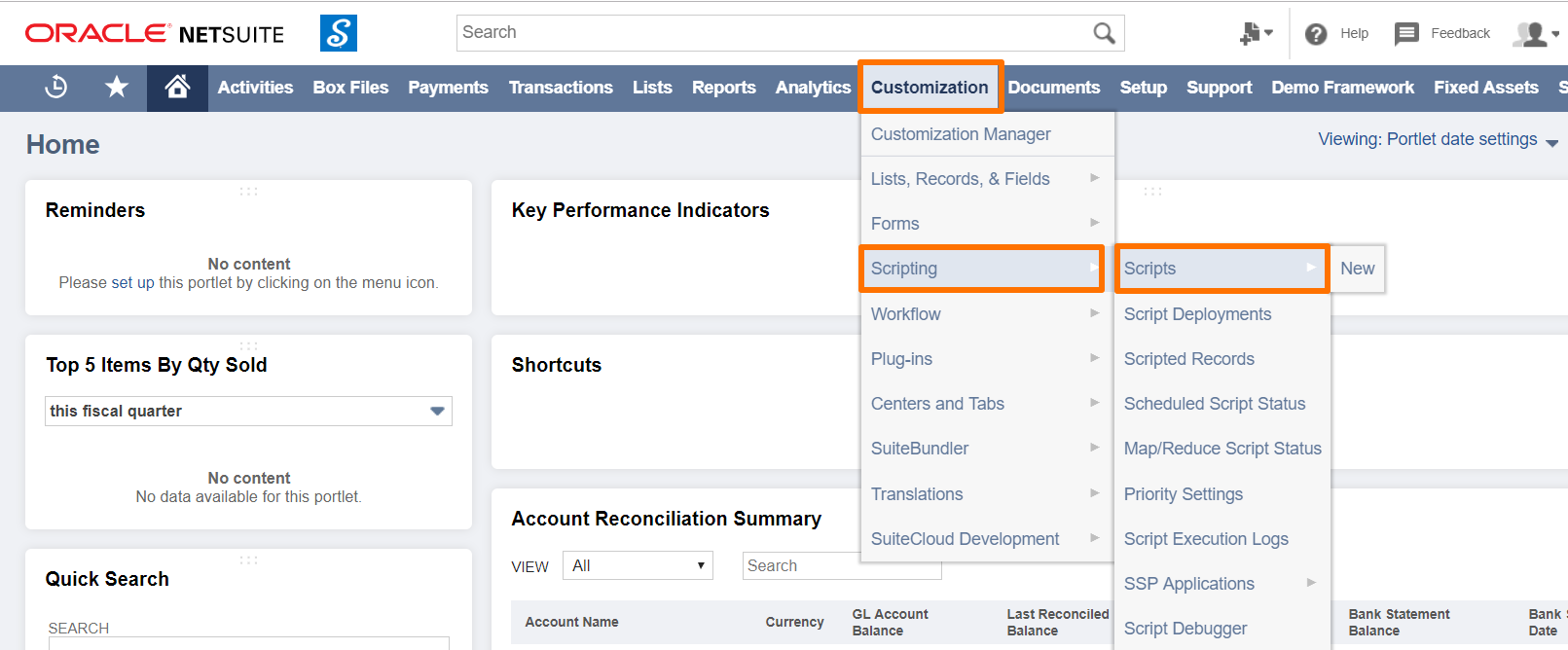Viewport: 1568px width, 650px height.
Task: Open Priority Settings
Action: coord(1222,494)
